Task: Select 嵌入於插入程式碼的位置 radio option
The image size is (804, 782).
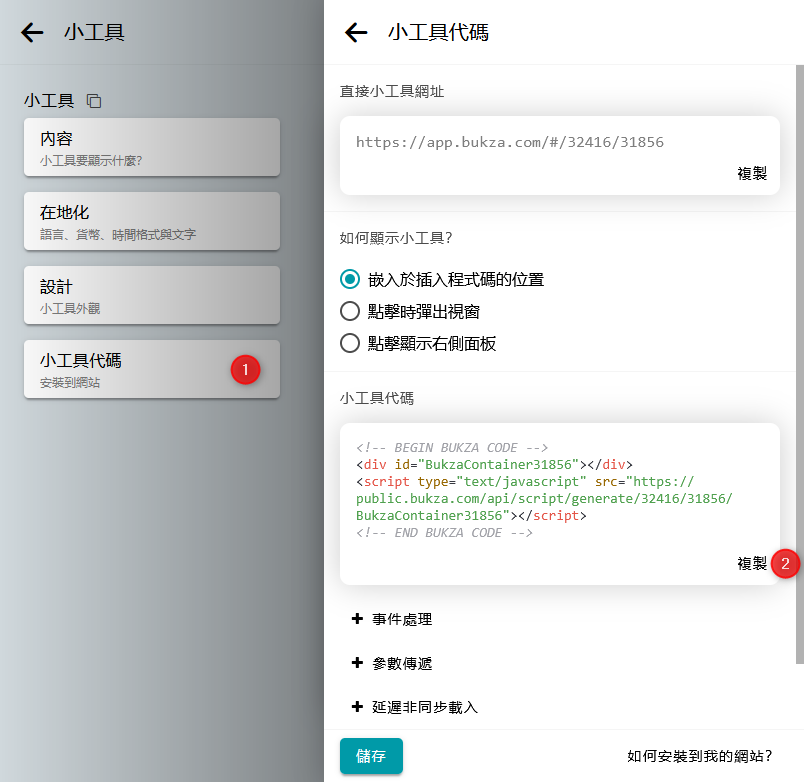Action: (x=350, y=279)
